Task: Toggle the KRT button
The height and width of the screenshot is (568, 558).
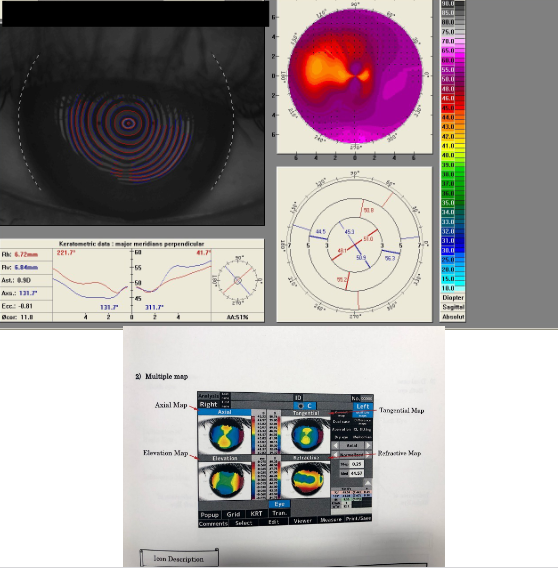Action: coord(257,514)
